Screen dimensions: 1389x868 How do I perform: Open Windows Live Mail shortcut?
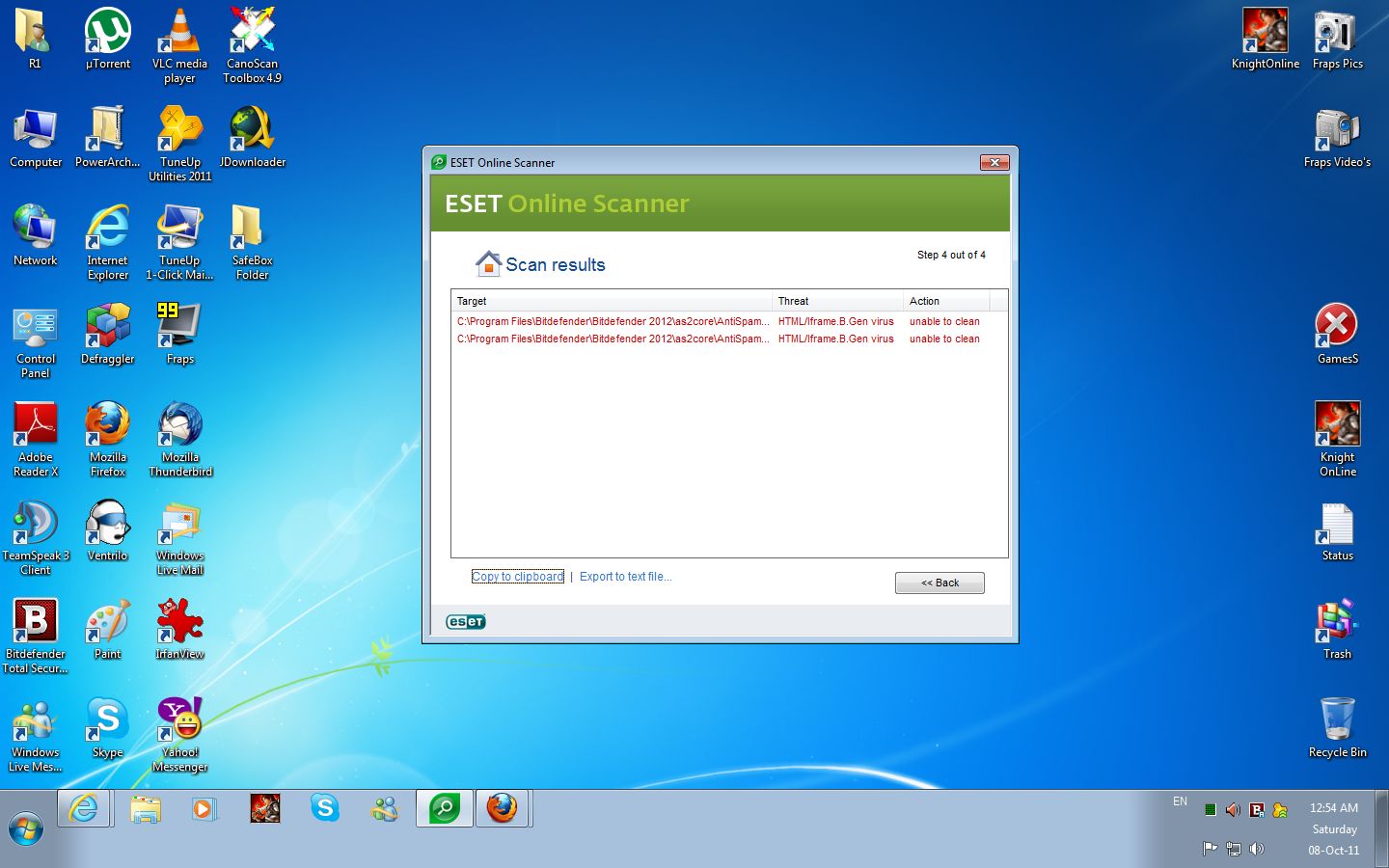coord(179,538)
